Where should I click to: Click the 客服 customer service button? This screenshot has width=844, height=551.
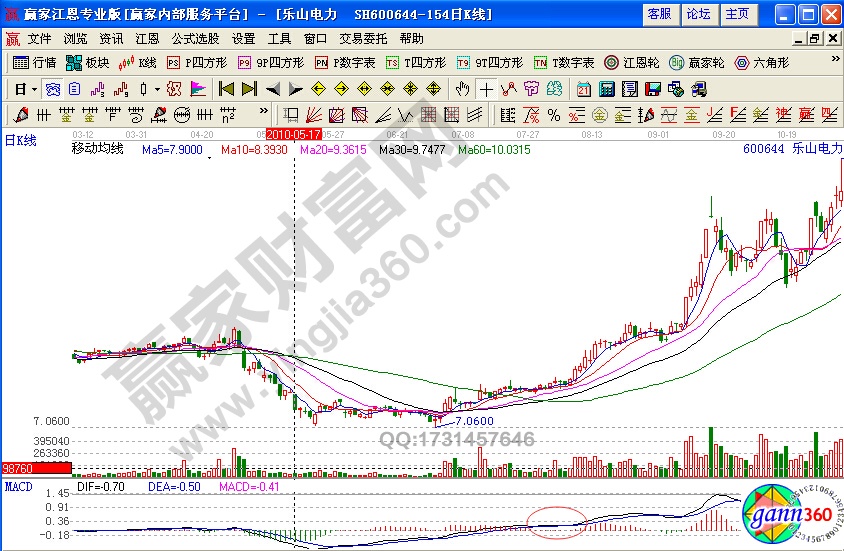659,14
